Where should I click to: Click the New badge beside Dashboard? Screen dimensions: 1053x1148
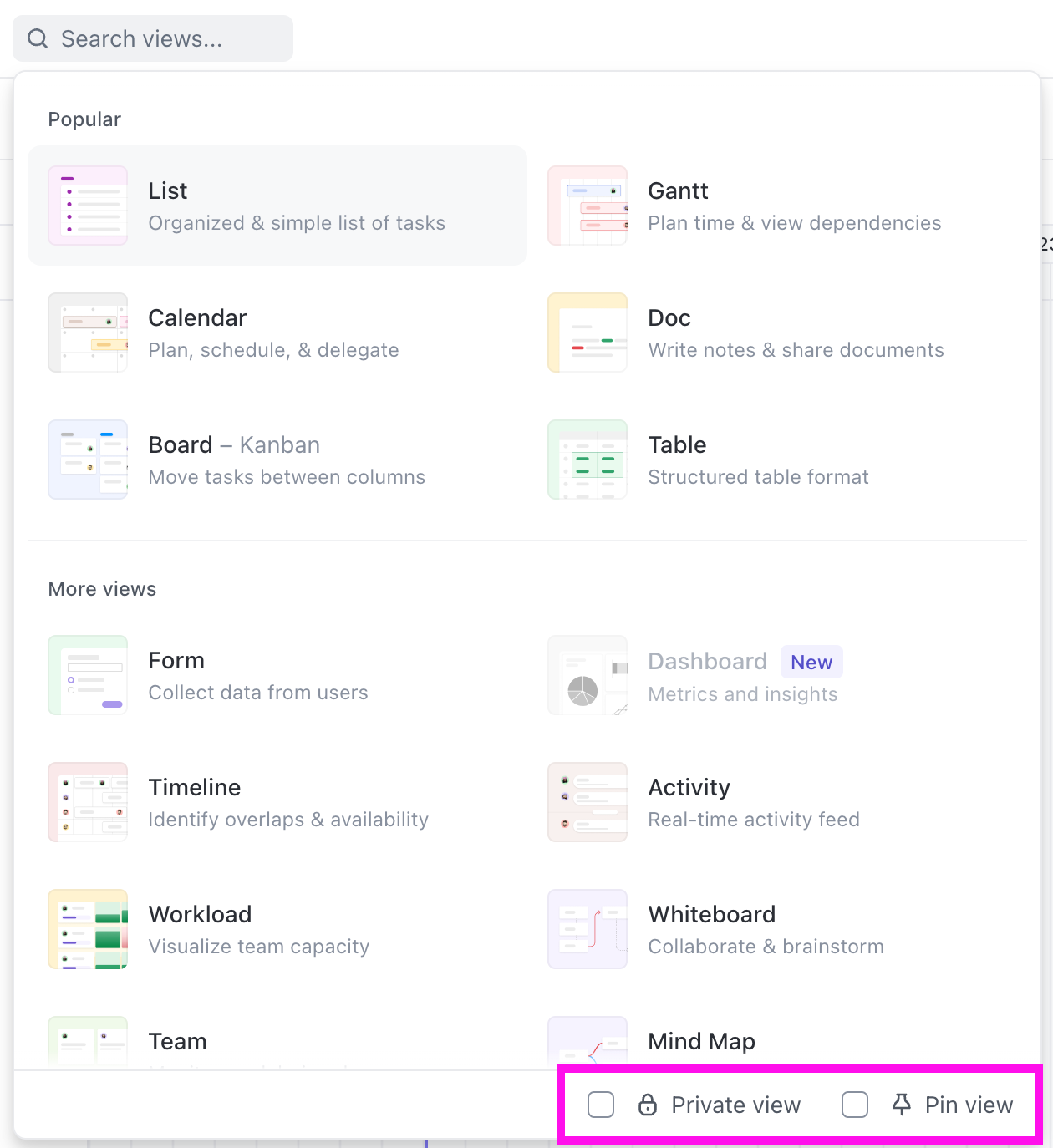pyautogui.click(x=811, y=662)
